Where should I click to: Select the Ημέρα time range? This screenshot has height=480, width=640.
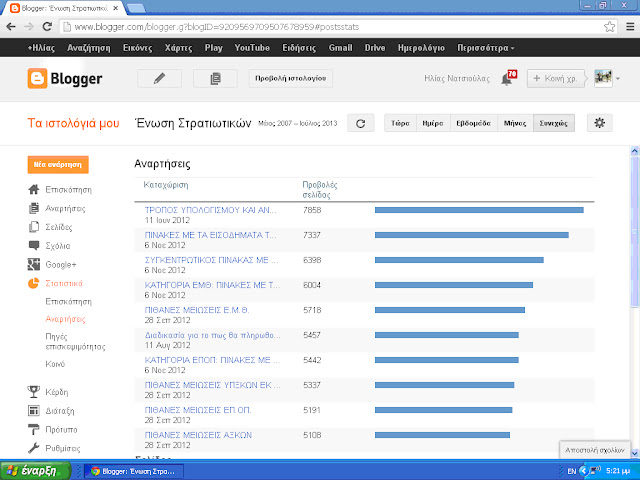(433, 123)
